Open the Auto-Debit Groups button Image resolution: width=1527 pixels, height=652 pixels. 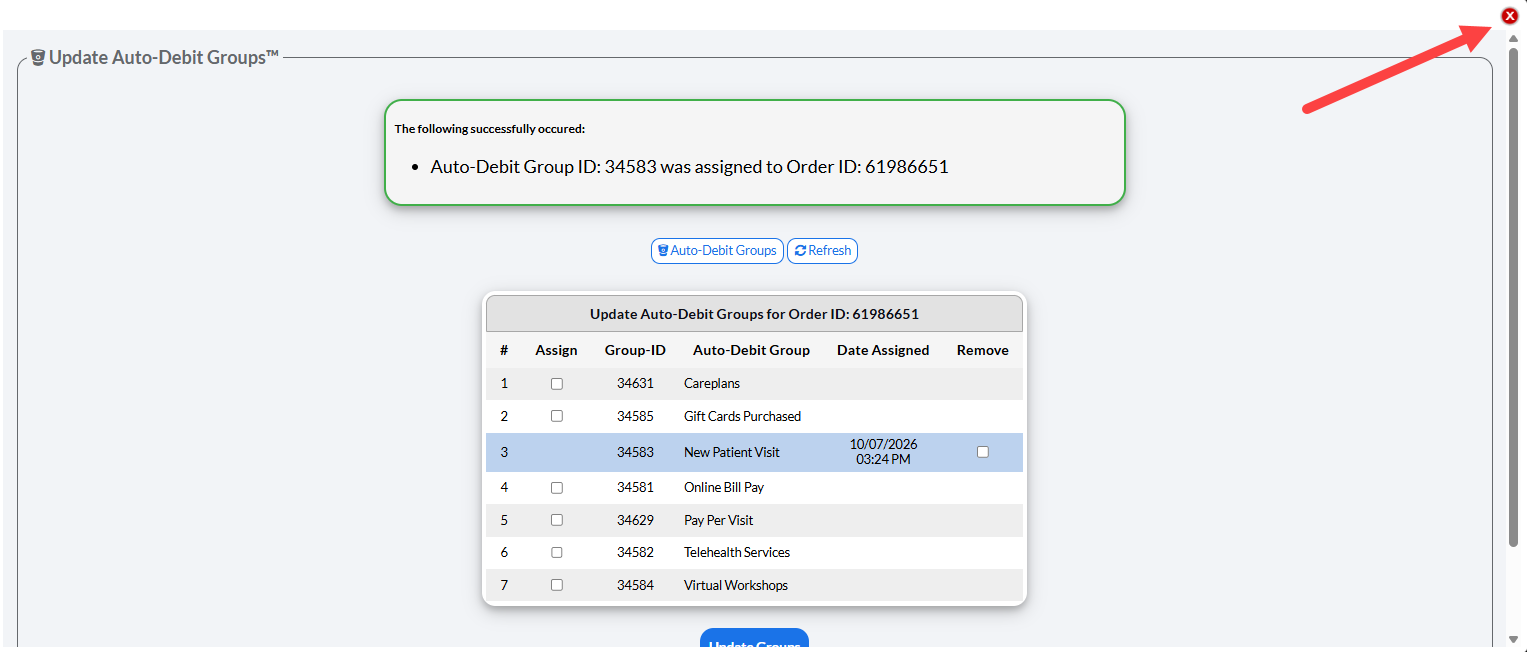pos(717,251)
